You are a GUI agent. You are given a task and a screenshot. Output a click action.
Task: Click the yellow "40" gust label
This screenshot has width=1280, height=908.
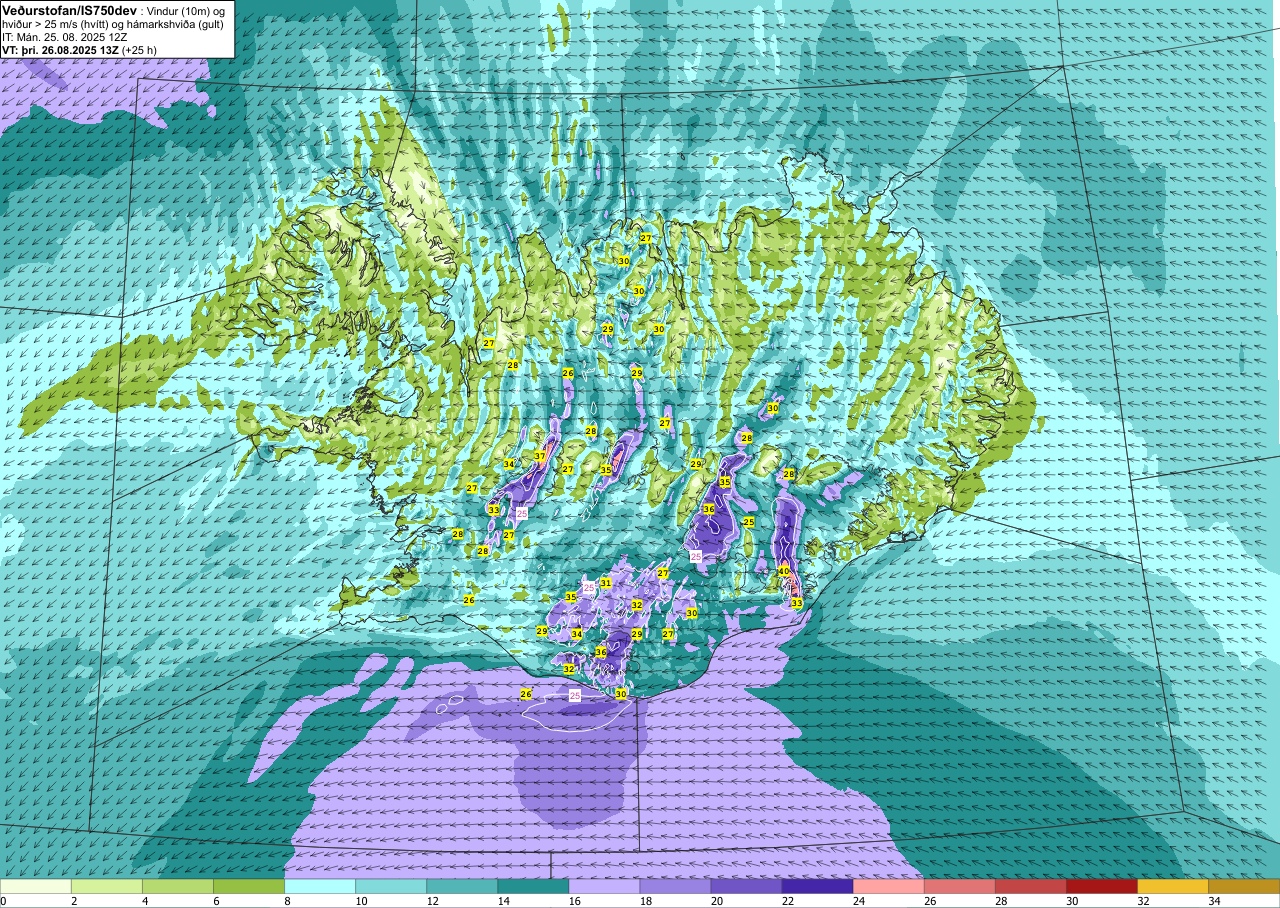[784, 571]
